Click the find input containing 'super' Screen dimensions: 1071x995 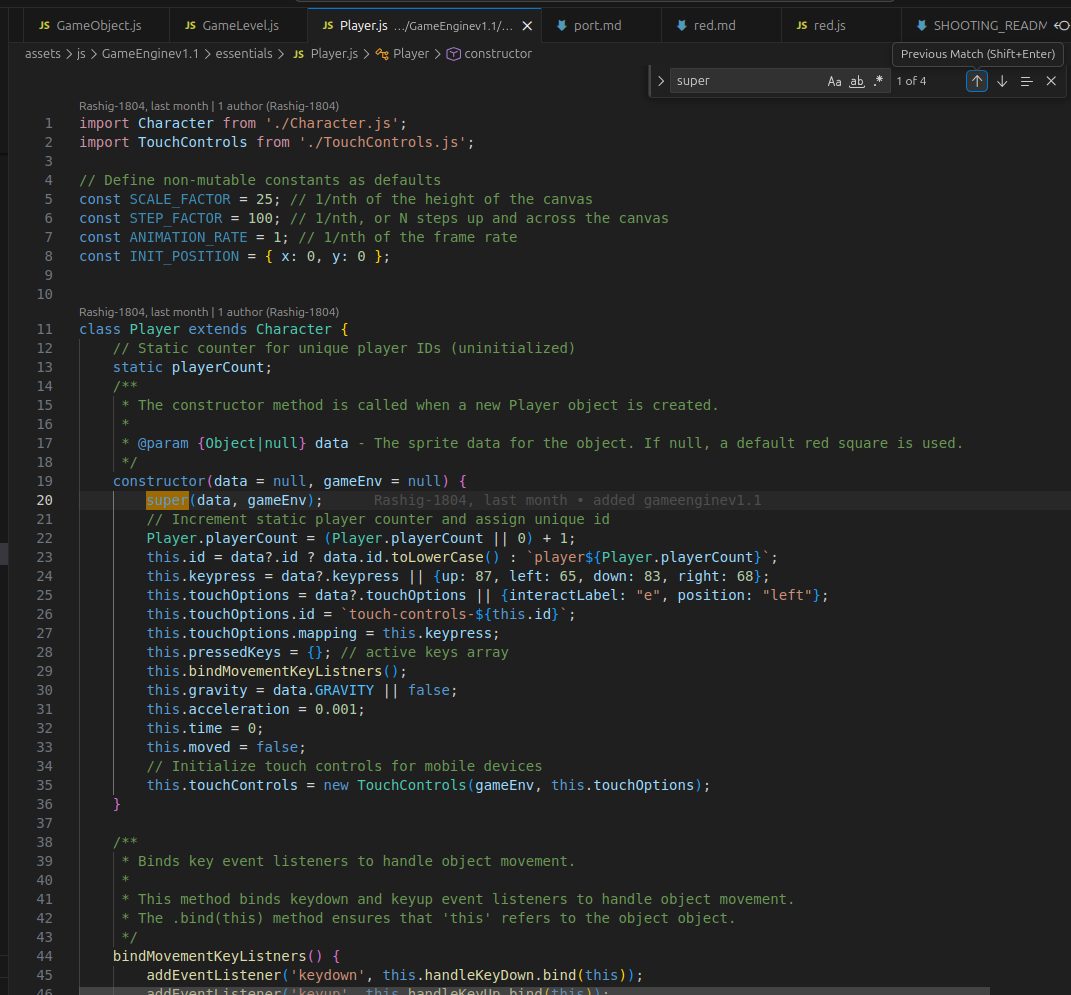pyautogui.click(x=748, y=81)
